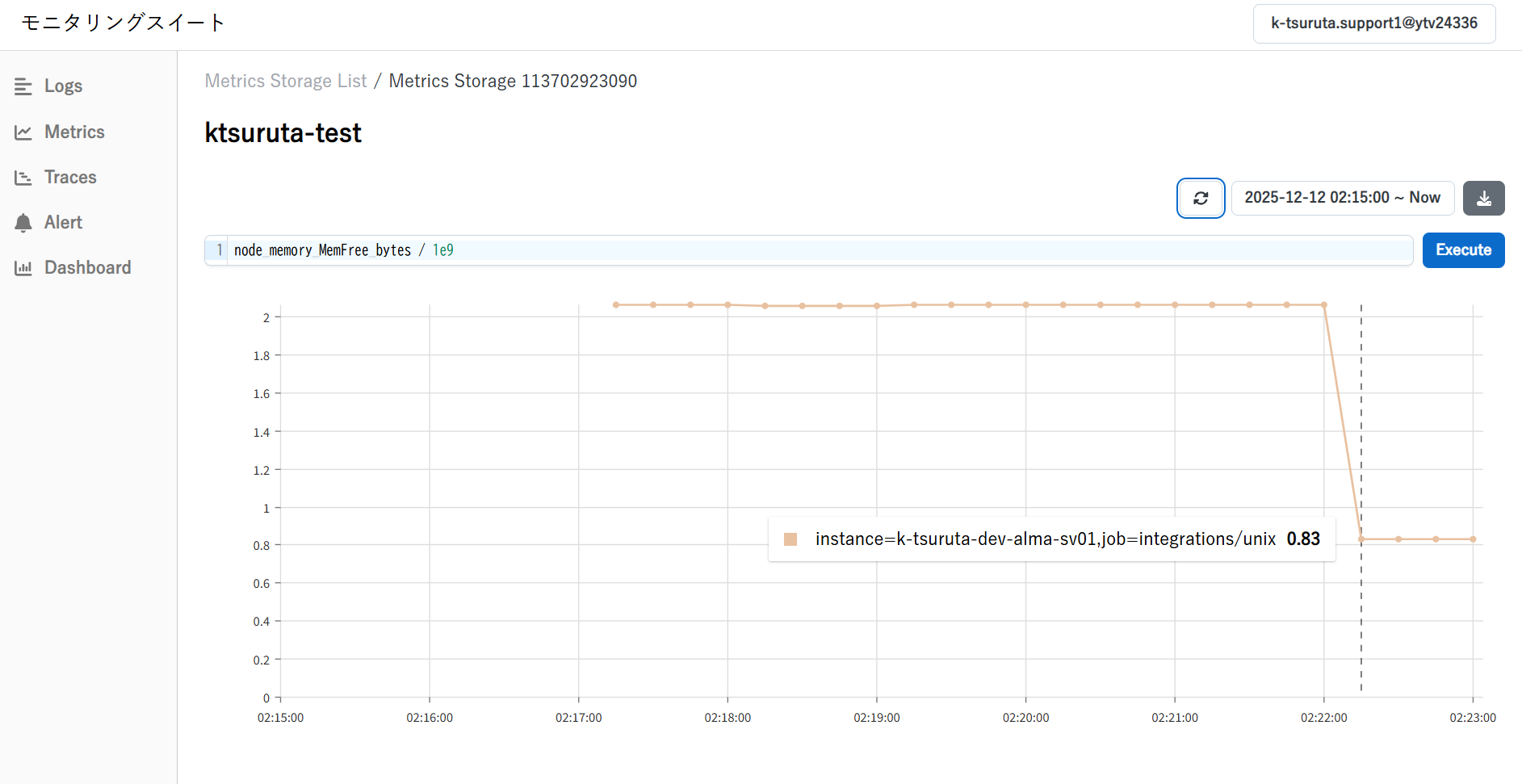Screen dimensions: 1522x784
Task: Click the Metrics Storage 113702923090 breadcrumb text
Action: coord(513,81)
